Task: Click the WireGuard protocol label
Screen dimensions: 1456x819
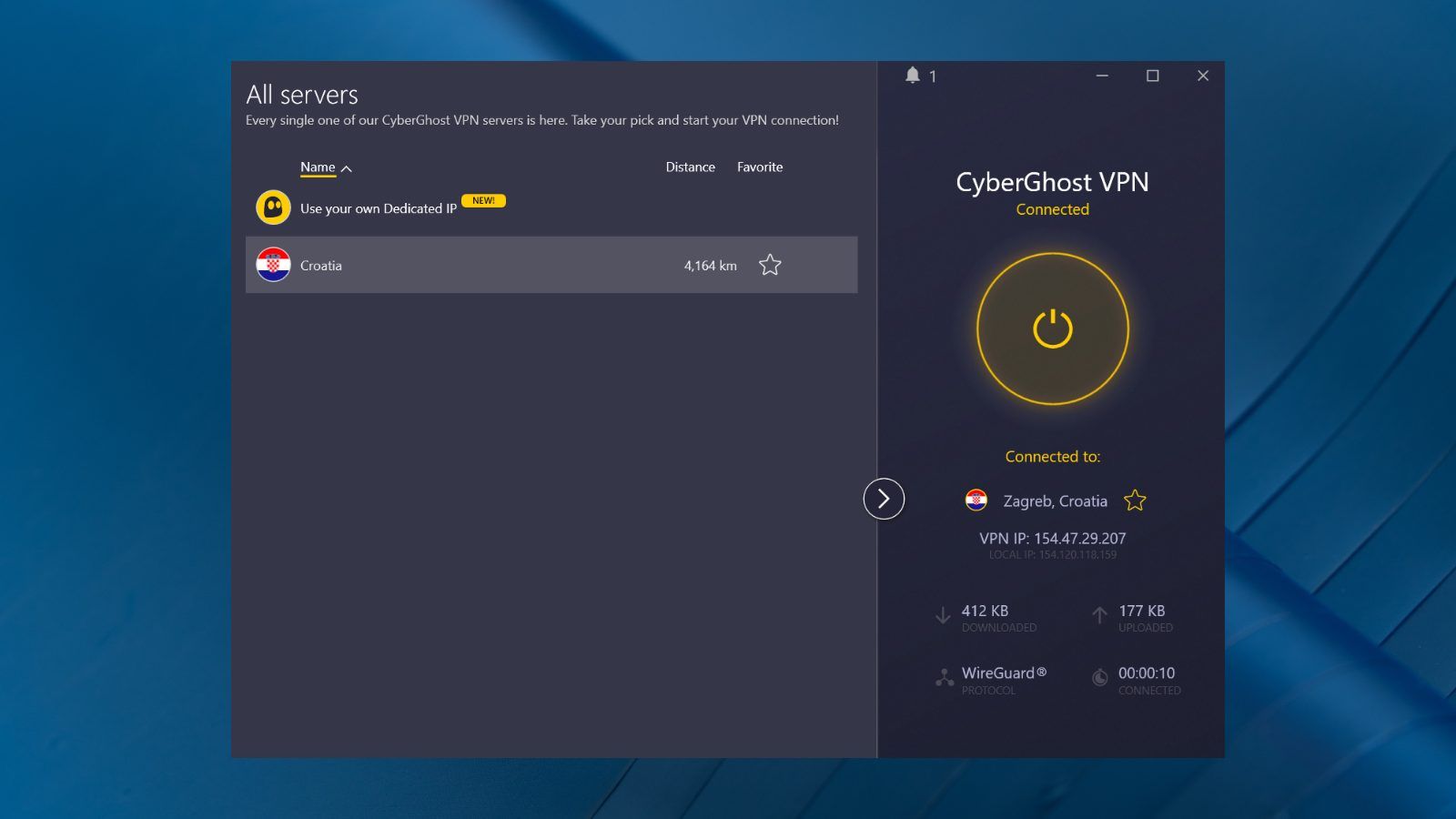Action: click(x=1004, y=673)
